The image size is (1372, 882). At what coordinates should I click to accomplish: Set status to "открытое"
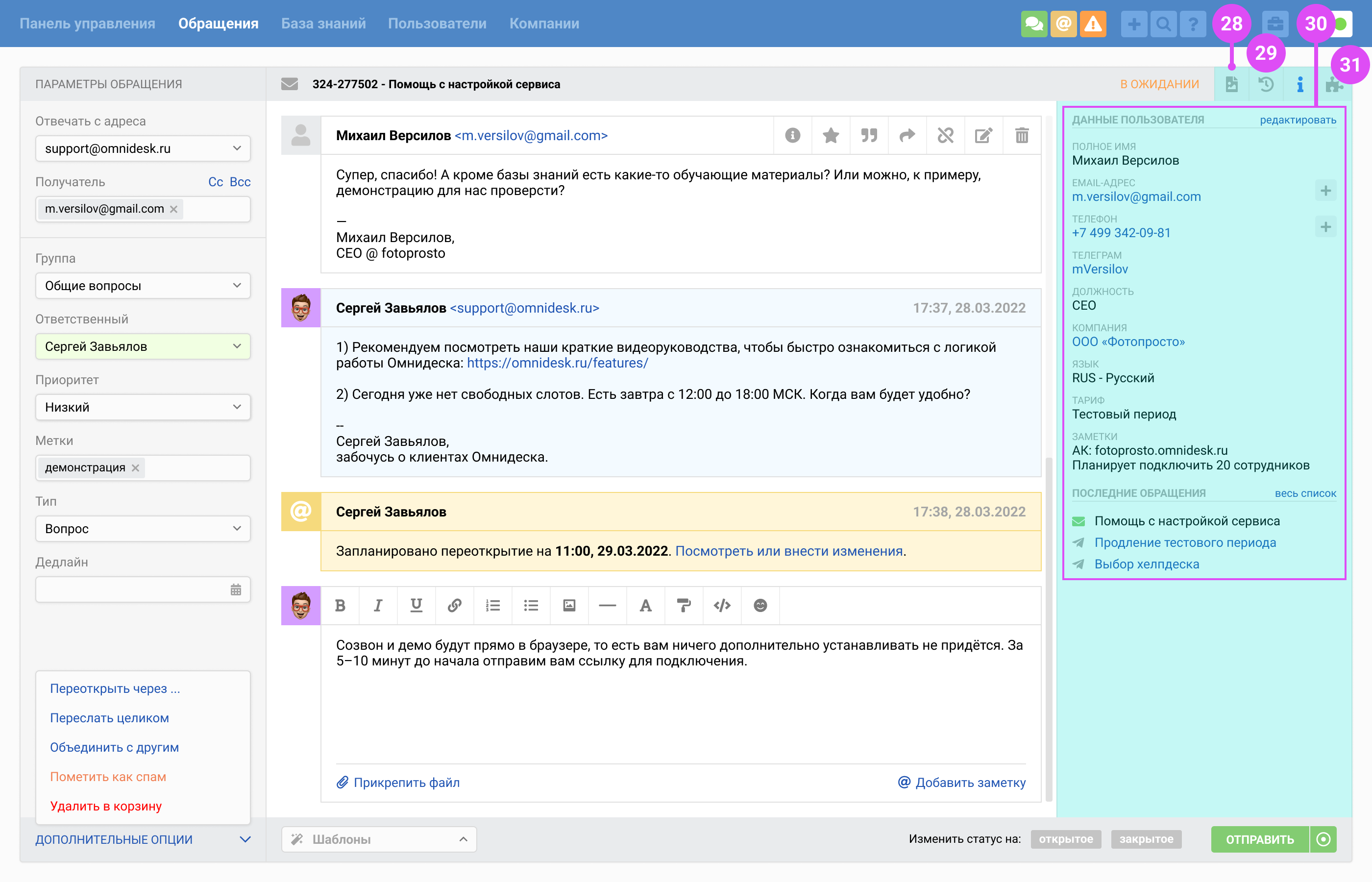[1065, 839]
